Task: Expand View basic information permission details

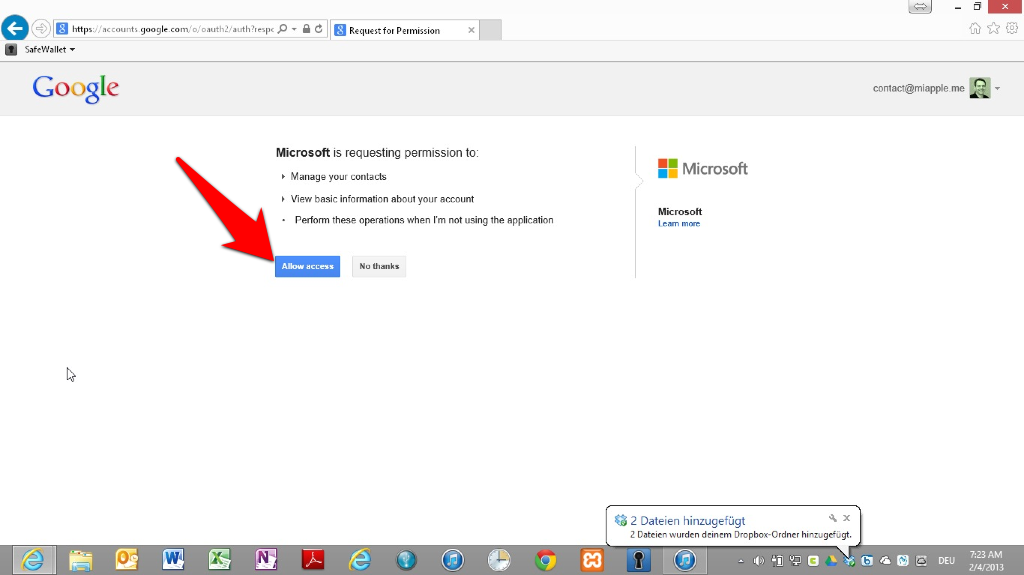Action: pyautogui.click(x=283, y=199)
